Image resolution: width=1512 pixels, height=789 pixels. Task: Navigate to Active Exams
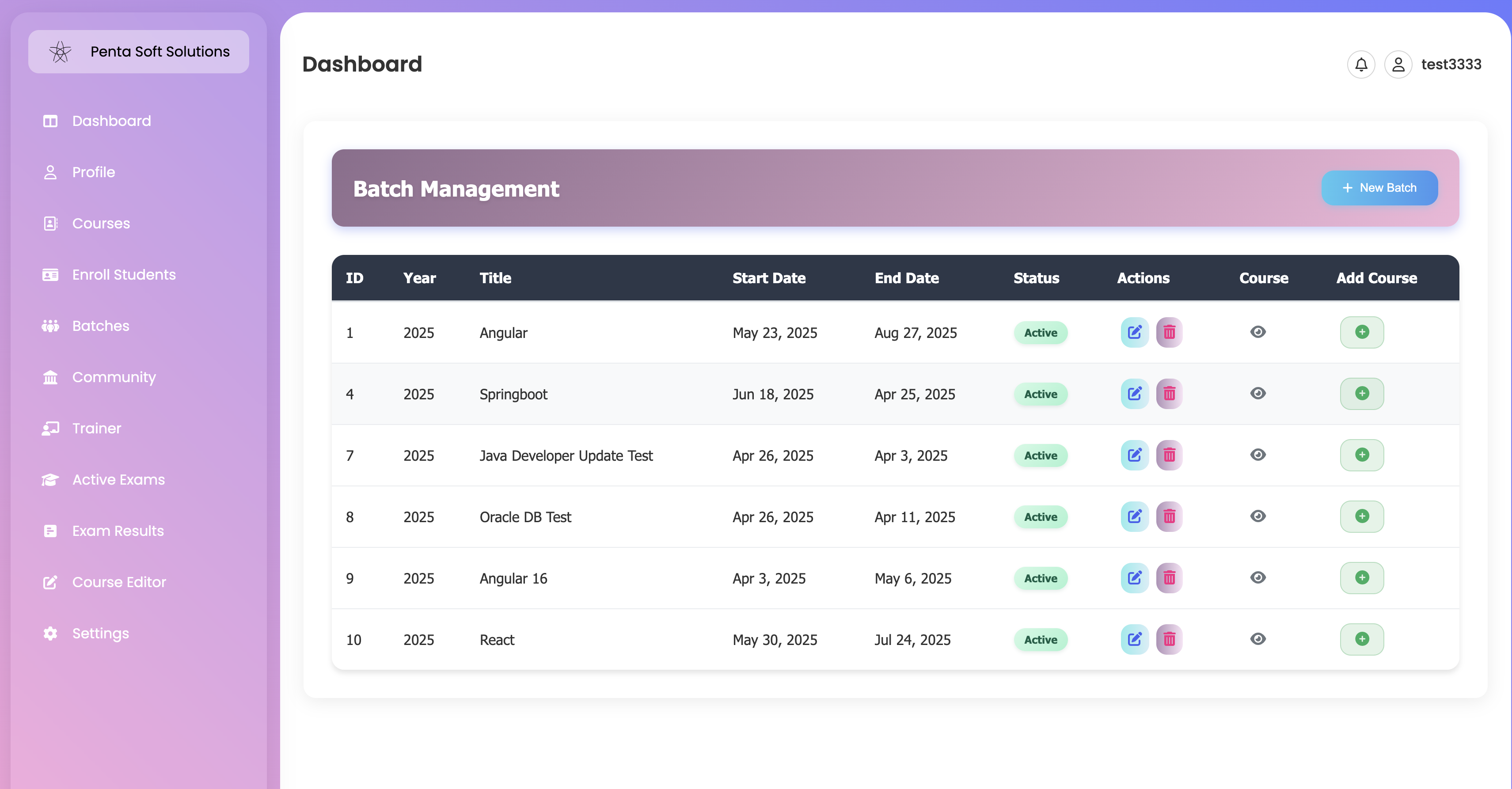pos(118,480)
